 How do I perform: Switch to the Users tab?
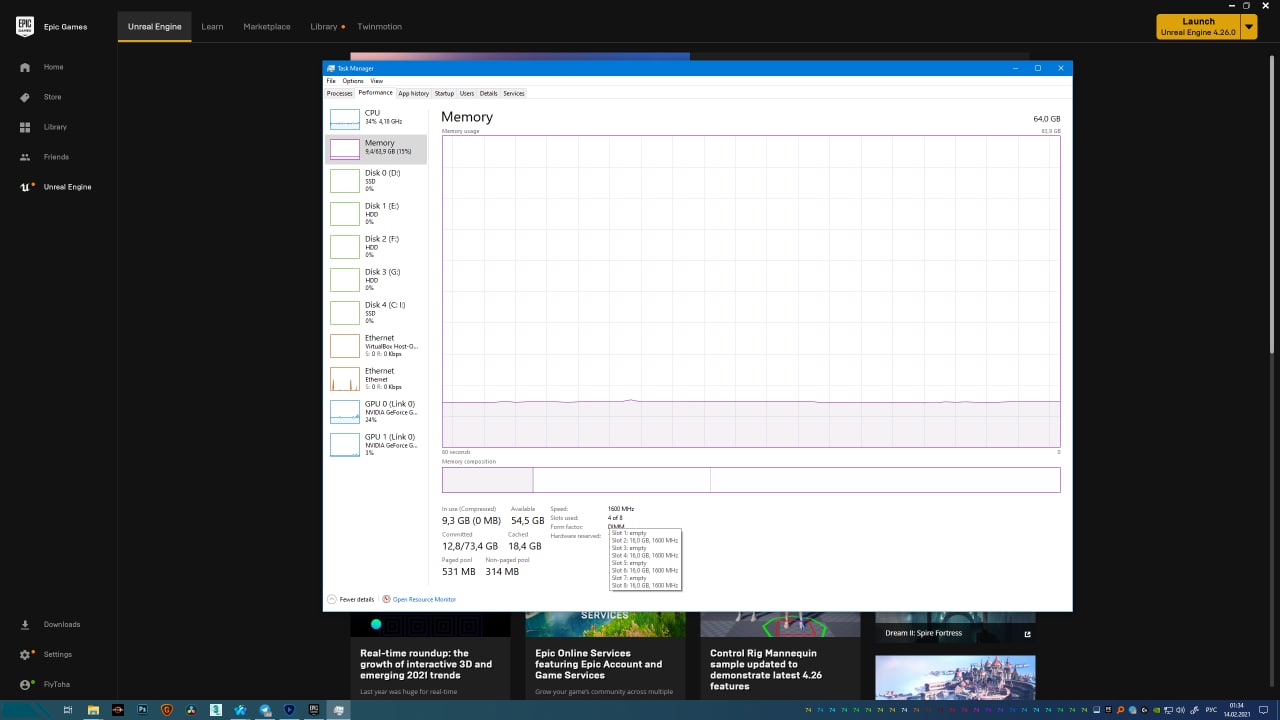(467, 93)
